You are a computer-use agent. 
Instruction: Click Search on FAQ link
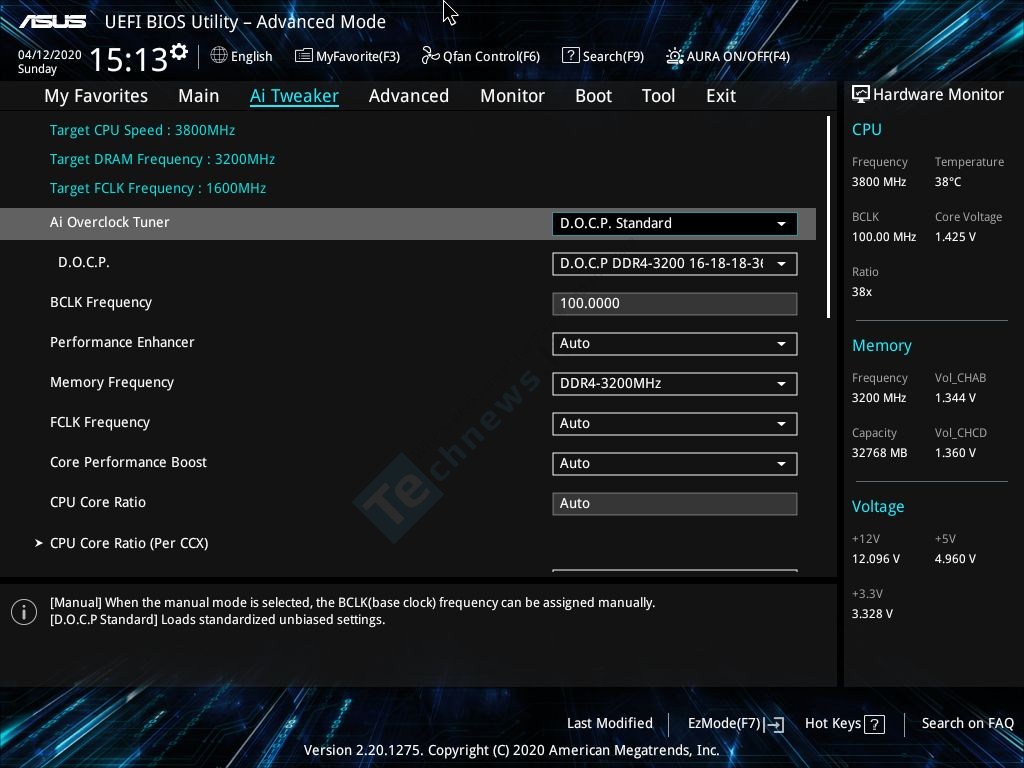pyautogui.click(x=967, y=724)
